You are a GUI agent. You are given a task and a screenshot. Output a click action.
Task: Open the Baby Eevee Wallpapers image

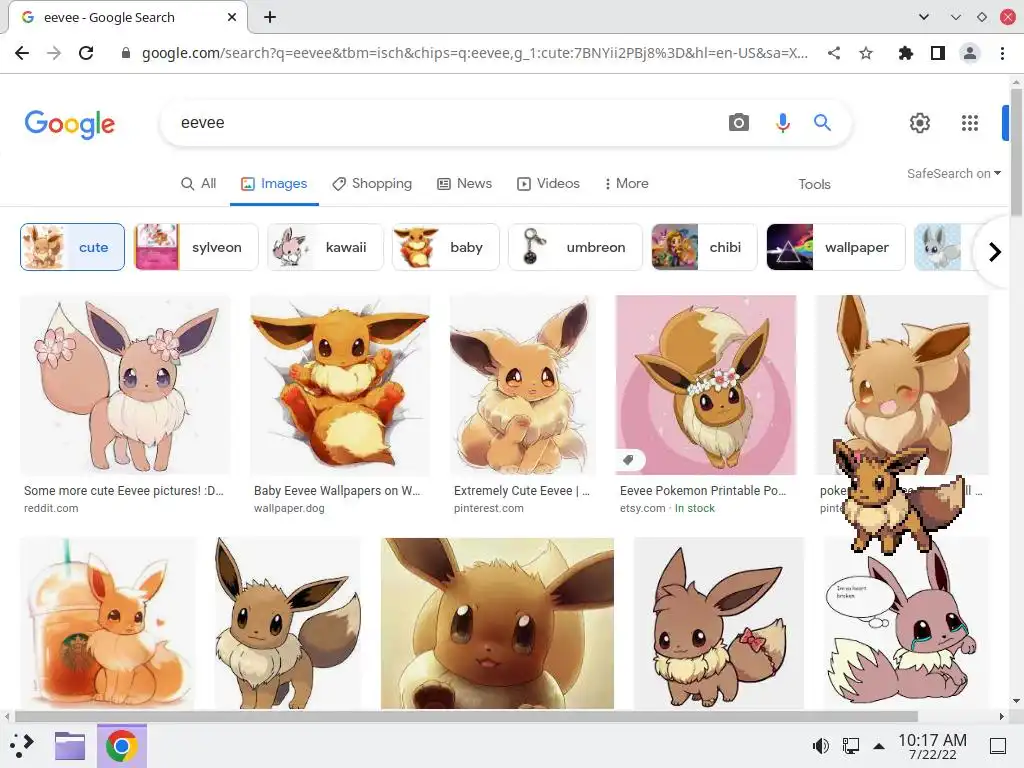(x=340, y=385)
